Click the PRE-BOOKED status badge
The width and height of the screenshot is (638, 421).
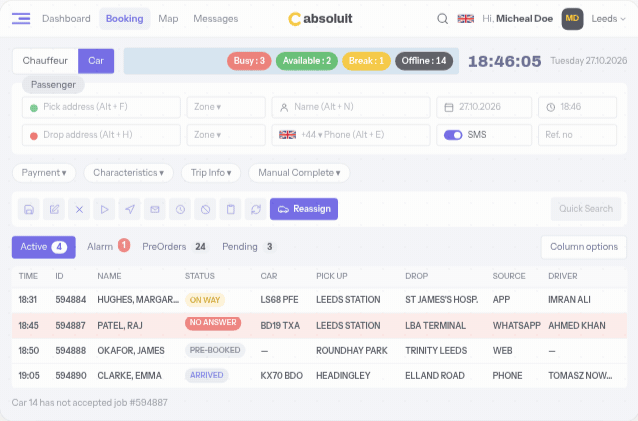coord(215,350)
